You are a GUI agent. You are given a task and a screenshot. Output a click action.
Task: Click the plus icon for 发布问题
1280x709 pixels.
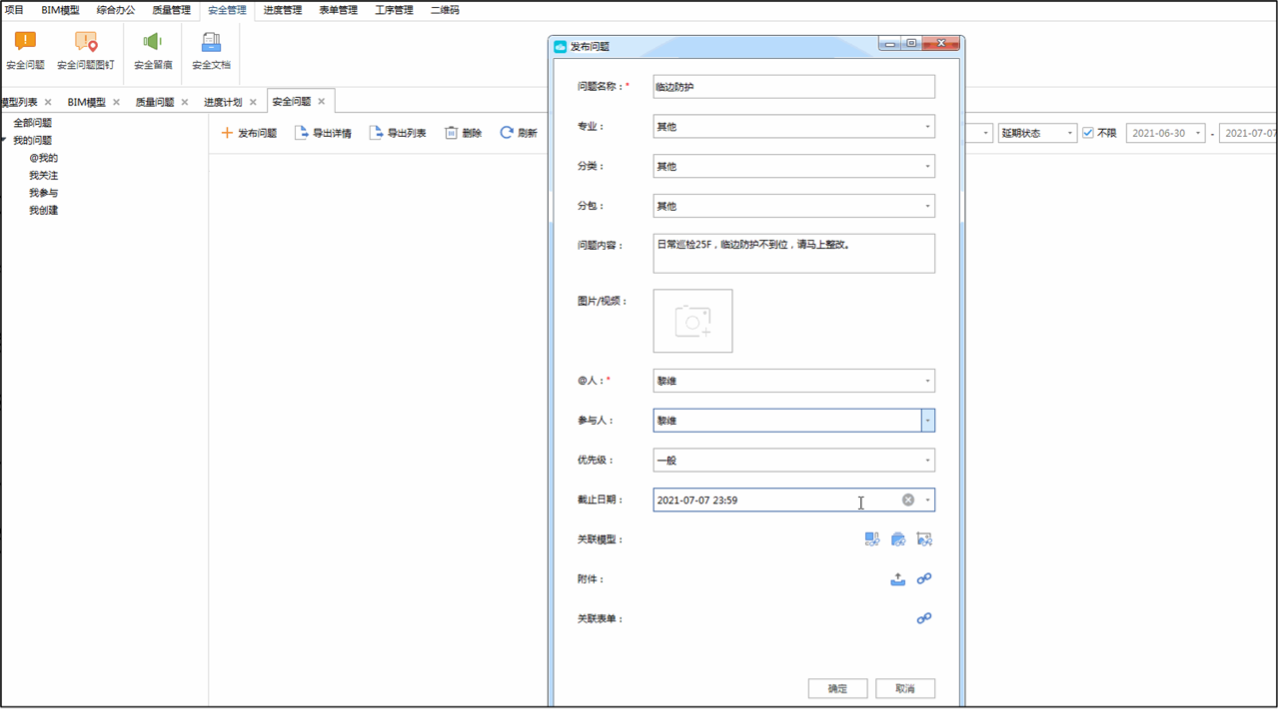pyautogui.click(x=227, y=132)
